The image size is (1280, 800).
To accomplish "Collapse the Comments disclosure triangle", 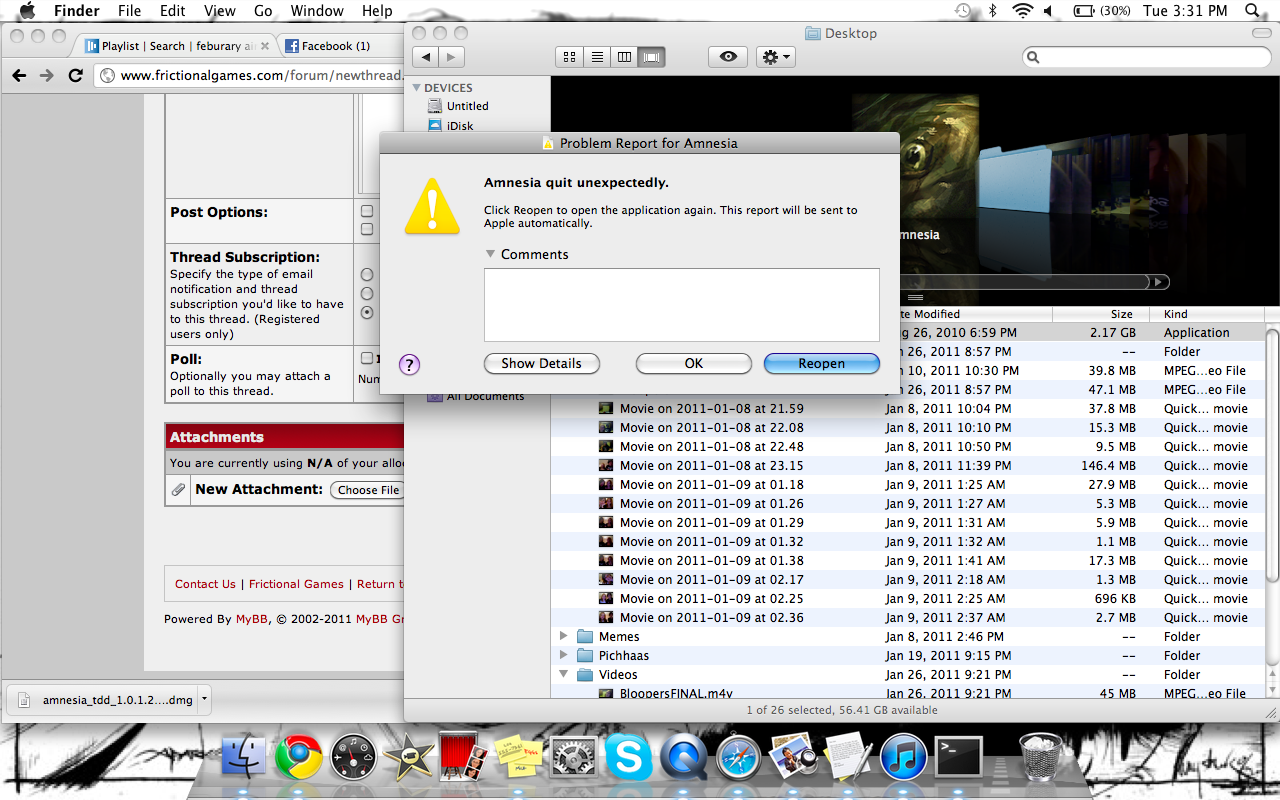I will coord(490,254).
